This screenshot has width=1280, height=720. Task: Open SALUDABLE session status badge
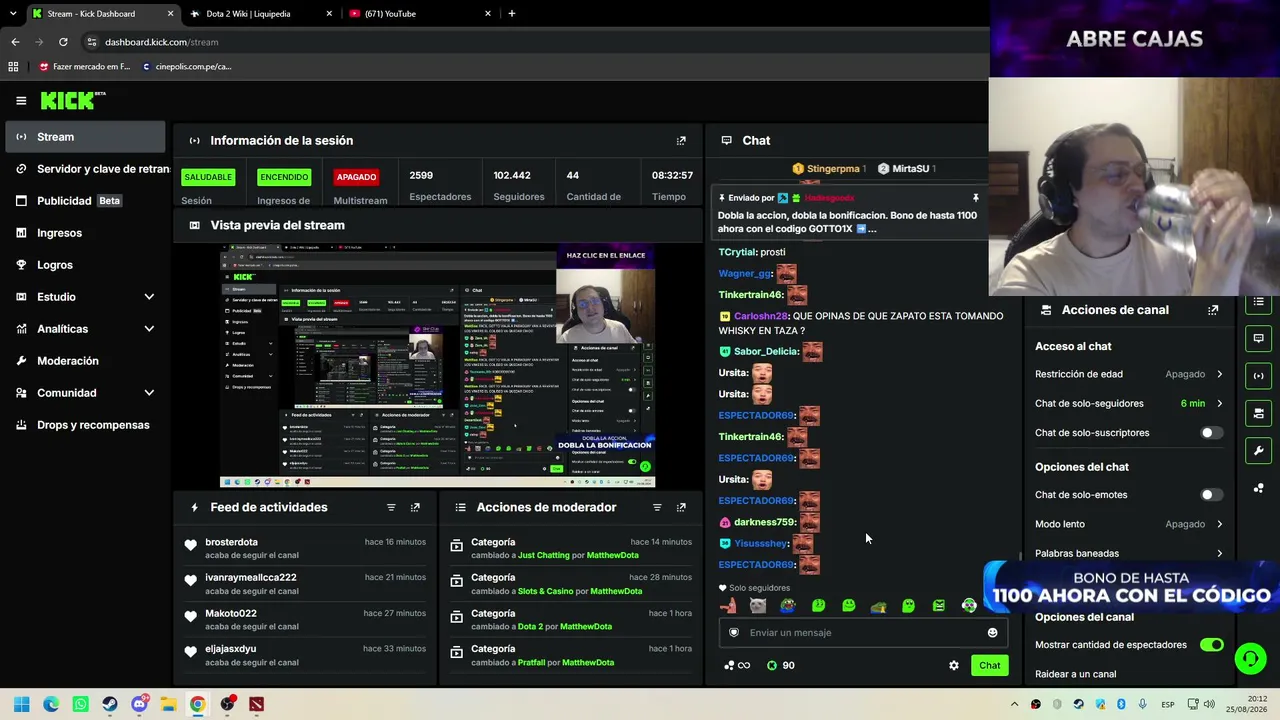pyautogui.click(x=208, y=177)
